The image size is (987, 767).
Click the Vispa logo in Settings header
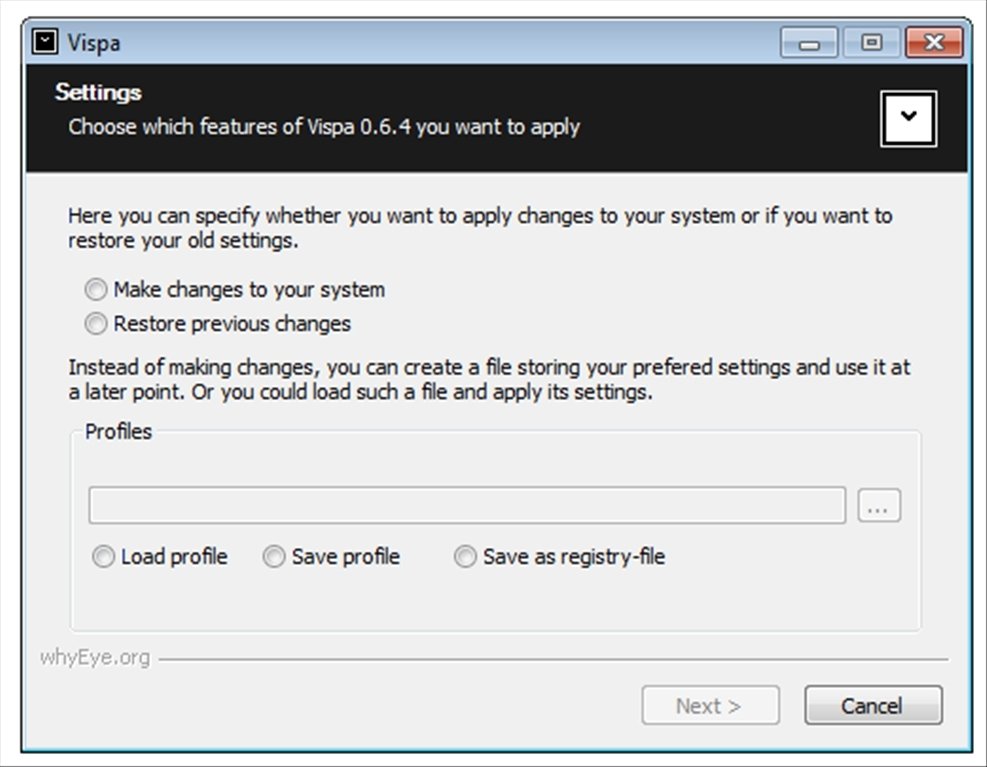[x=908, y=118]
